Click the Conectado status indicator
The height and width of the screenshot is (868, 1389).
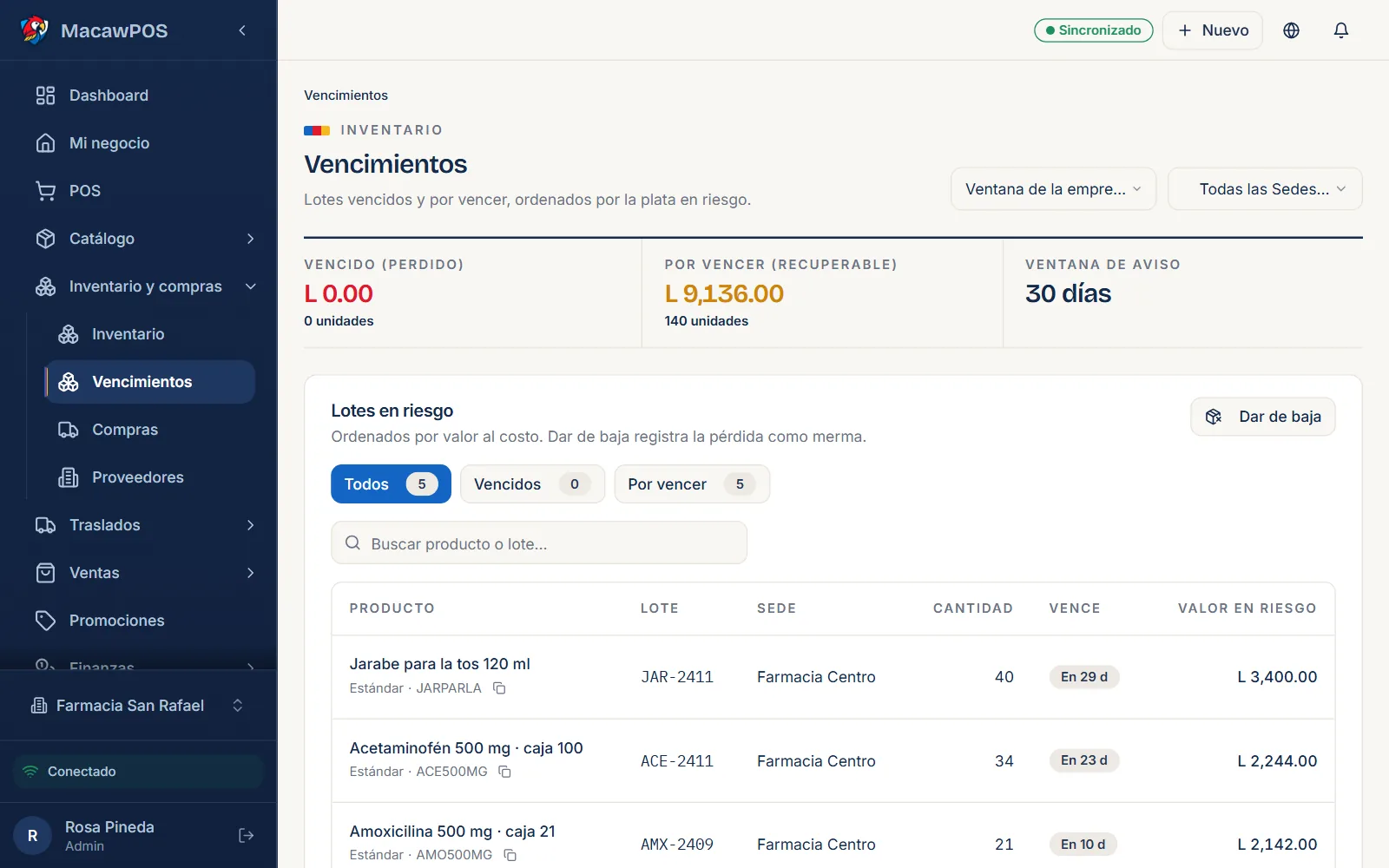tap(138, 772)
